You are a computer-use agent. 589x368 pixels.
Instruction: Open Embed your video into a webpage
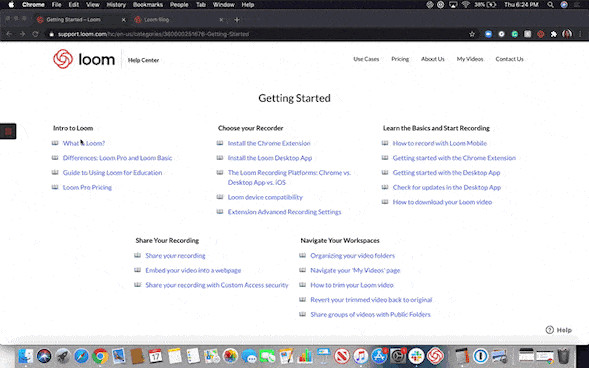click(193, 270)
